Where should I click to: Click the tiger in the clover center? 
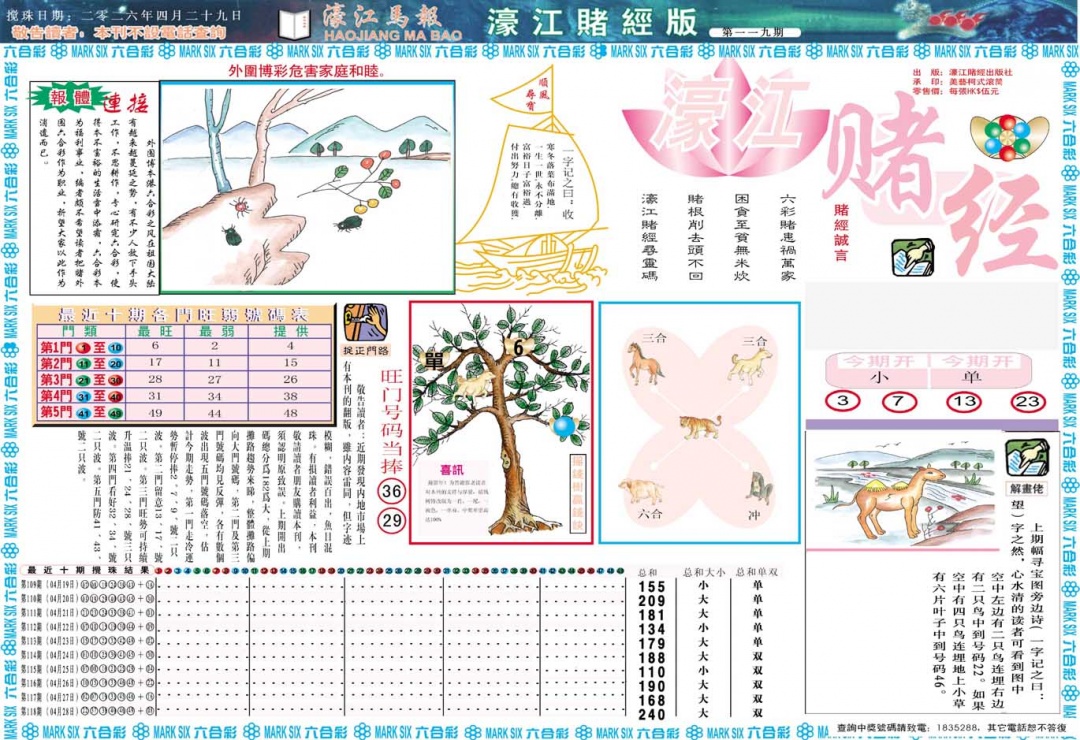[x=699, y=426]
